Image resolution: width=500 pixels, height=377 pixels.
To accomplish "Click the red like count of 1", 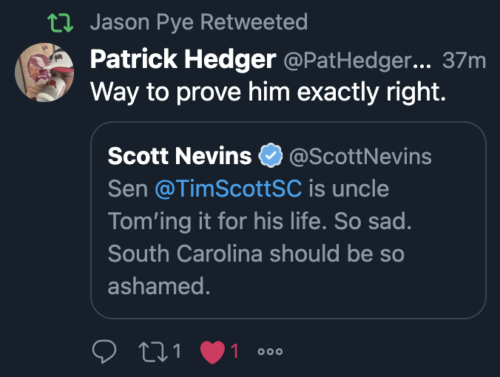I will tap(235, 351).
